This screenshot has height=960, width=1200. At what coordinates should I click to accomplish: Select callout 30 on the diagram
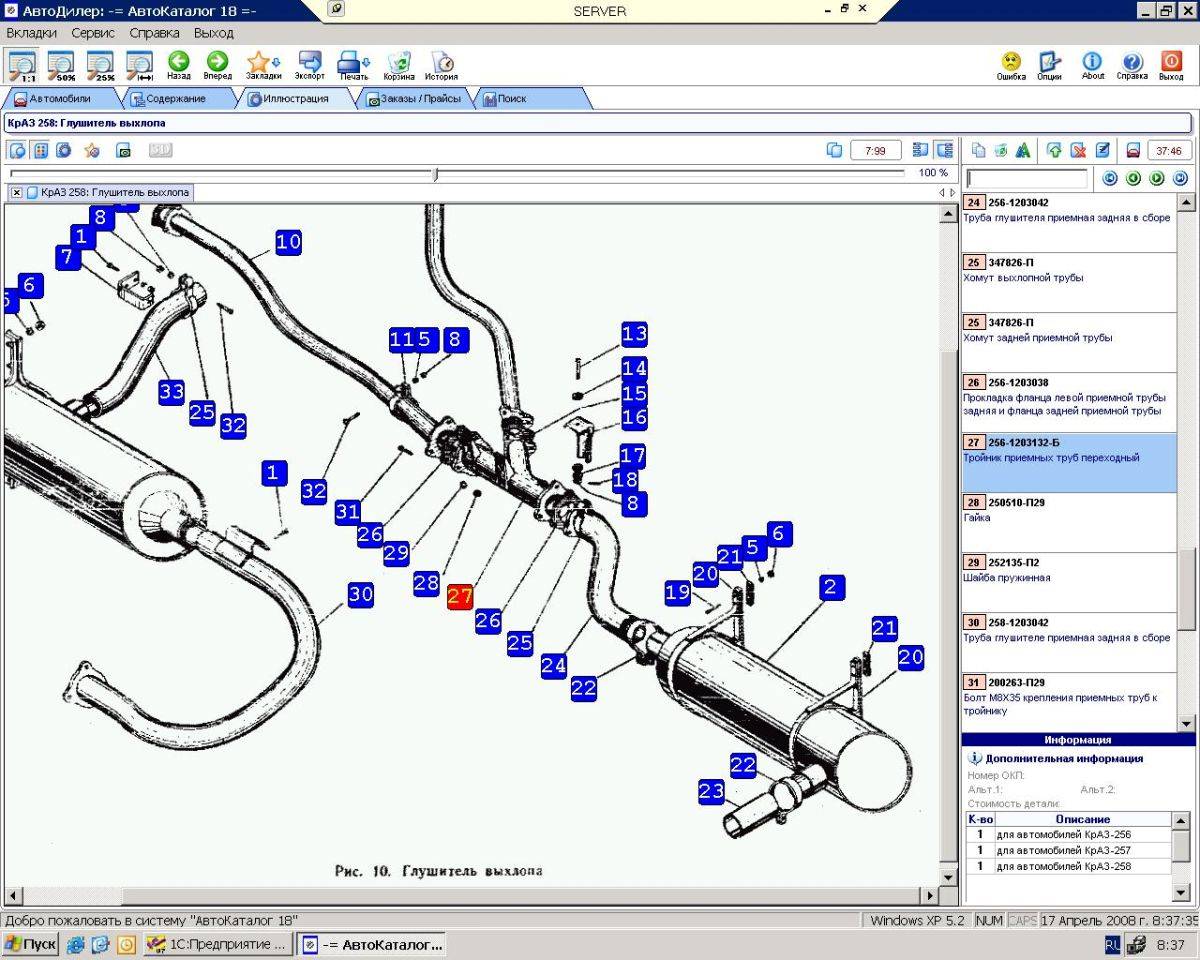point(360,594)
